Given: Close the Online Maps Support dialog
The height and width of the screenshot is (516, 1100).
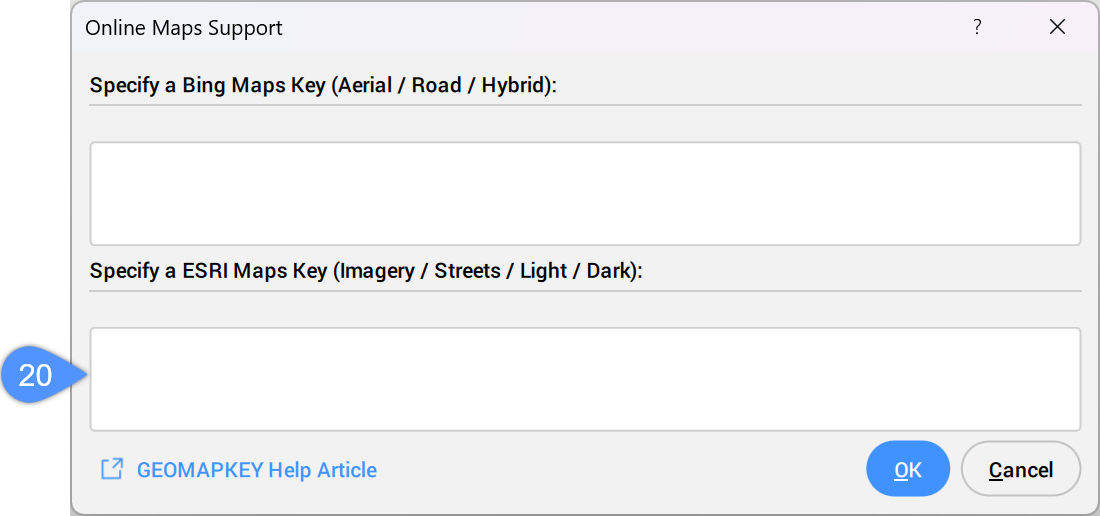Looking at the screenshot, I should pyautogui.click(x=1057, y=27).
